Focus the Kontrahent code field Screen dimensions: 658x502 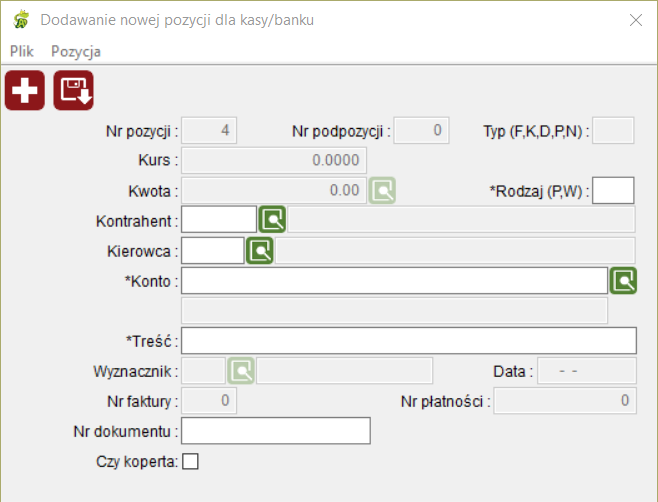pos(219,219)
